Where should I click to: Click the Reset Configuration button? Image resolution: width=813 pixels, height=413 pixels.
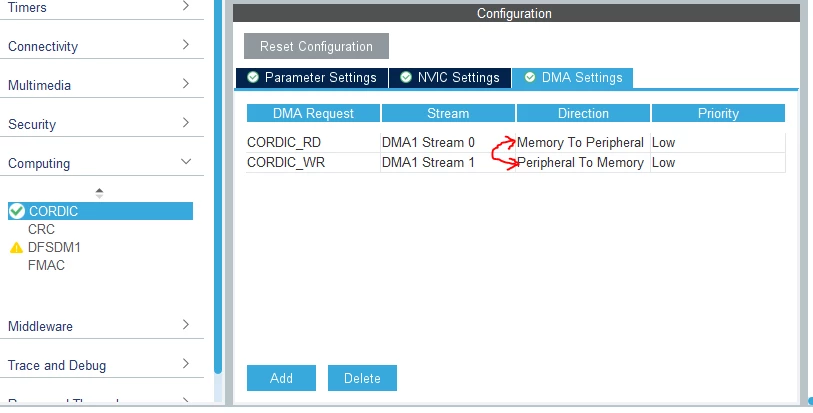tap(316, 46)
